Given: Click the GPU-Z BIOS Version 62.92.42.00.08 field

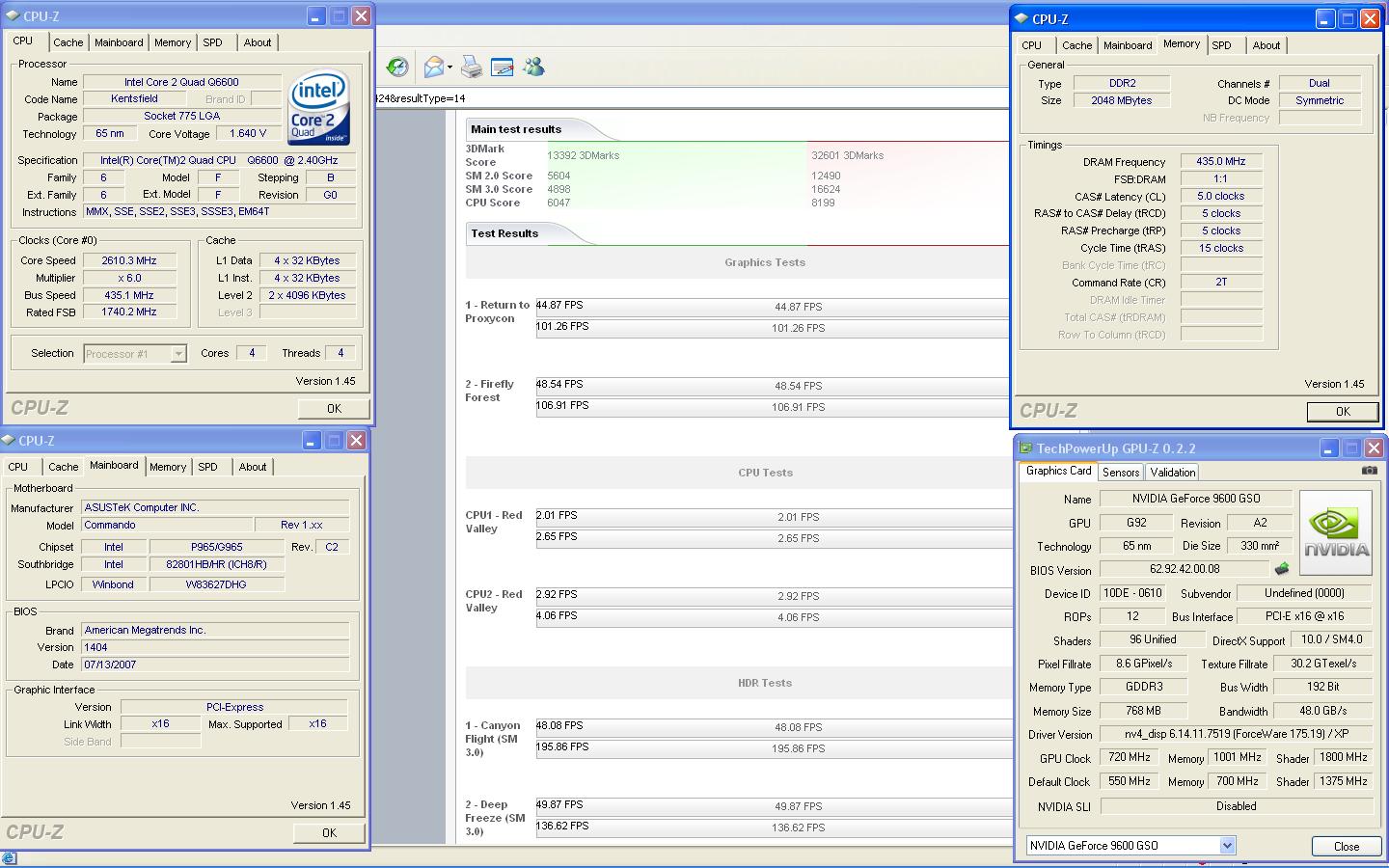Looking at the screenshot, I should pos(1185,570).
